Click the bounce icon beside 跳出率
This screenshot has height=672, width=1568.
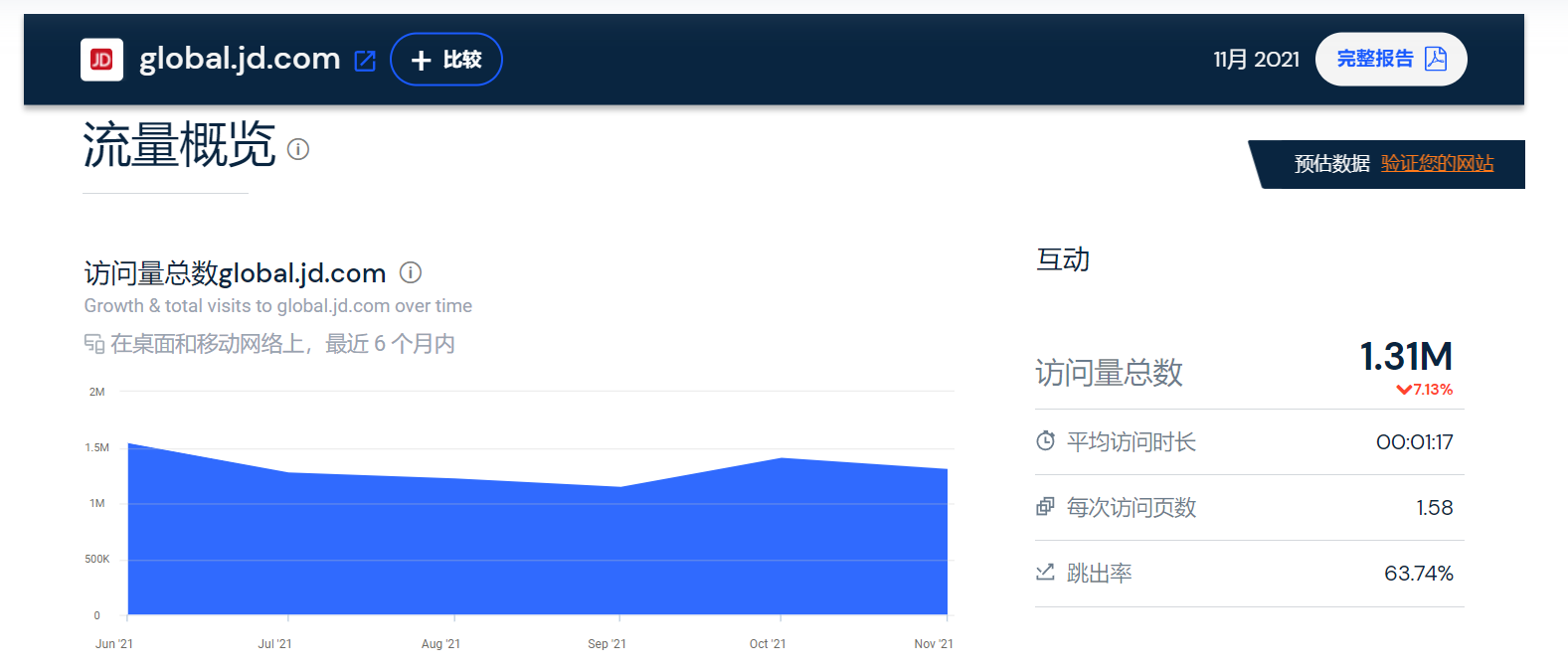(1045, 573)
